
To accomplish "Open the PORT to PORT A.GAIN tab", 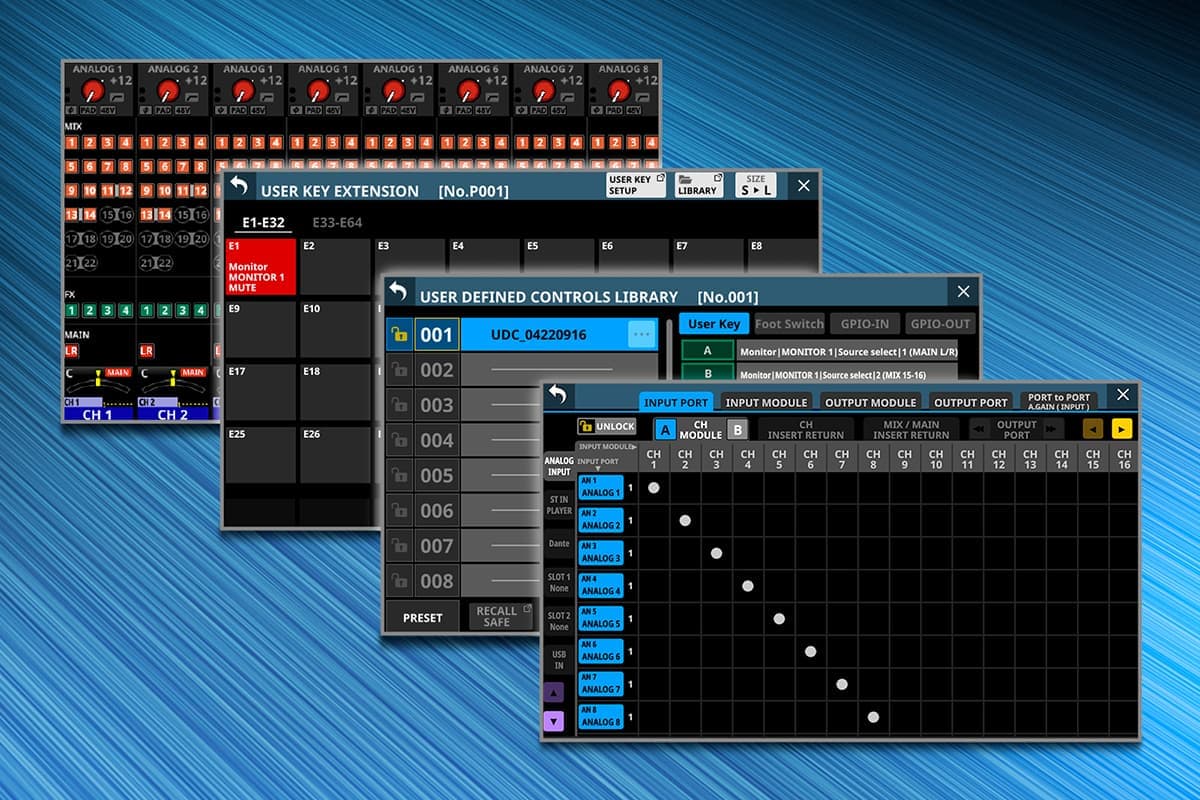I will pyautogui.click(x=1059, y=402).
